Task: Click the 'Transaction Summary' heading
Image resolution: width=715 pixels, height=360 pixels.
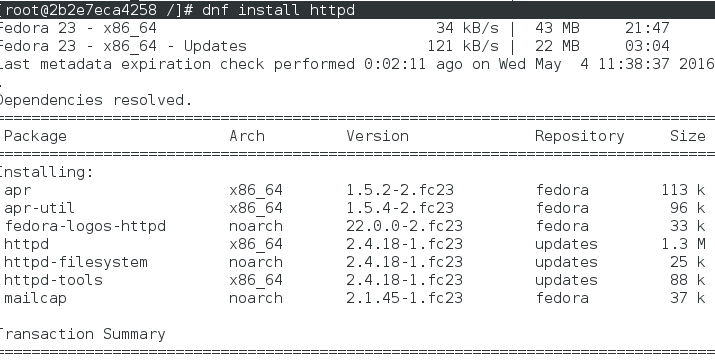Action: point(82,334)
